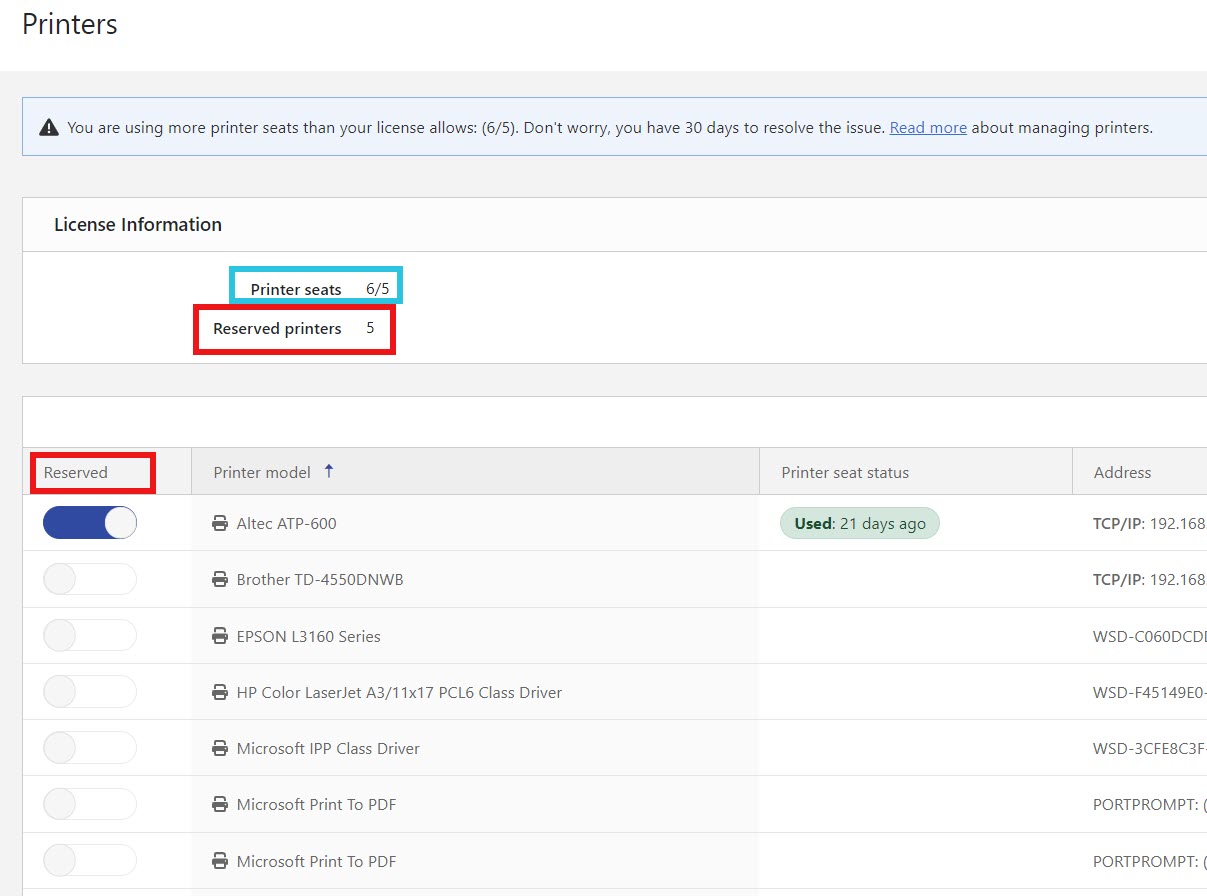Click the warning triangle icon in the license banner
The image size is (1207, 896).
click(49, 127)
